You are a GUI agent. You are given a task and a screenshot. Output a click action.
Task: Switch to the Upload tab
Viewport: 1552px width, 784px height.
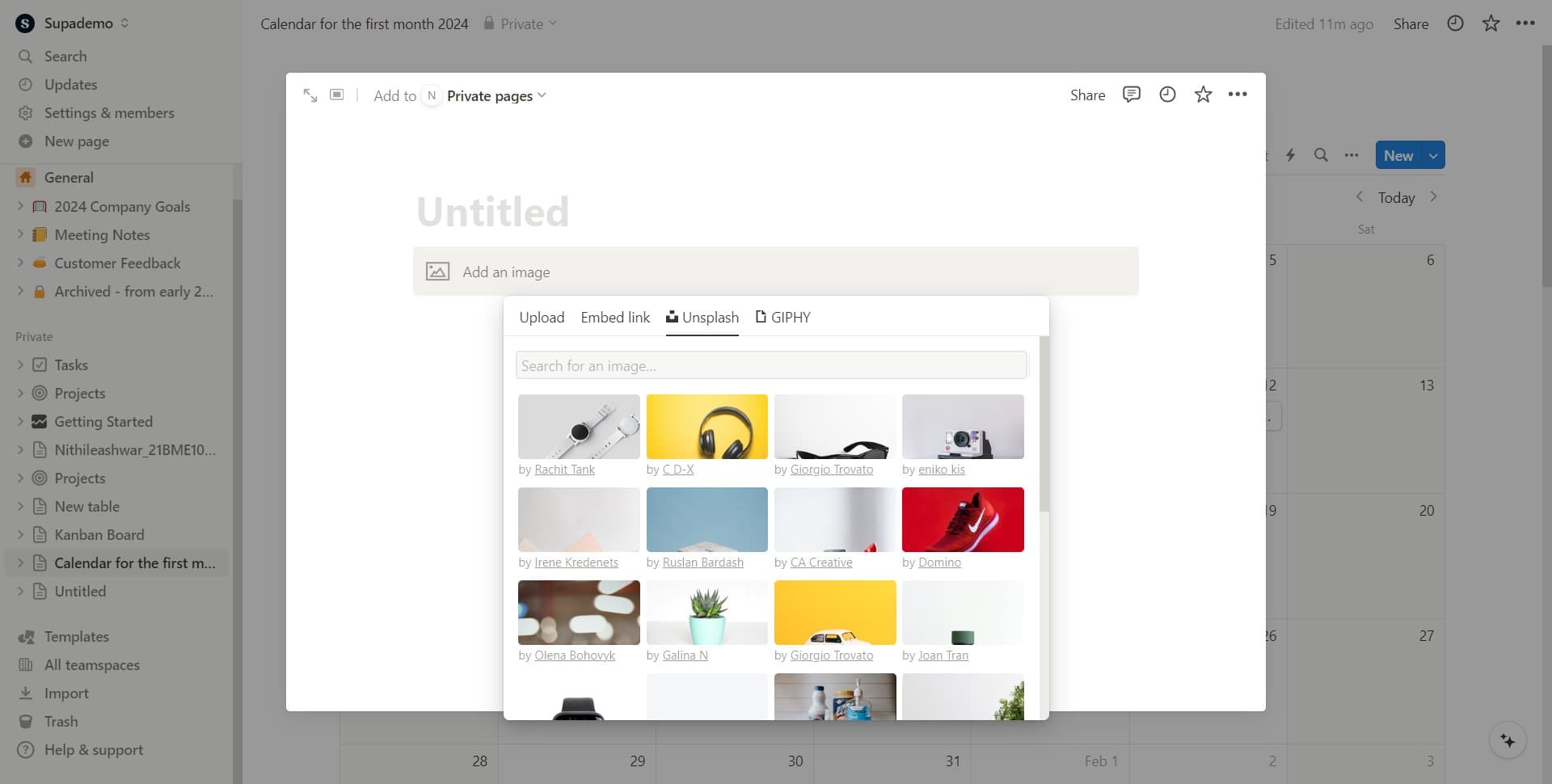pos(541,317)
